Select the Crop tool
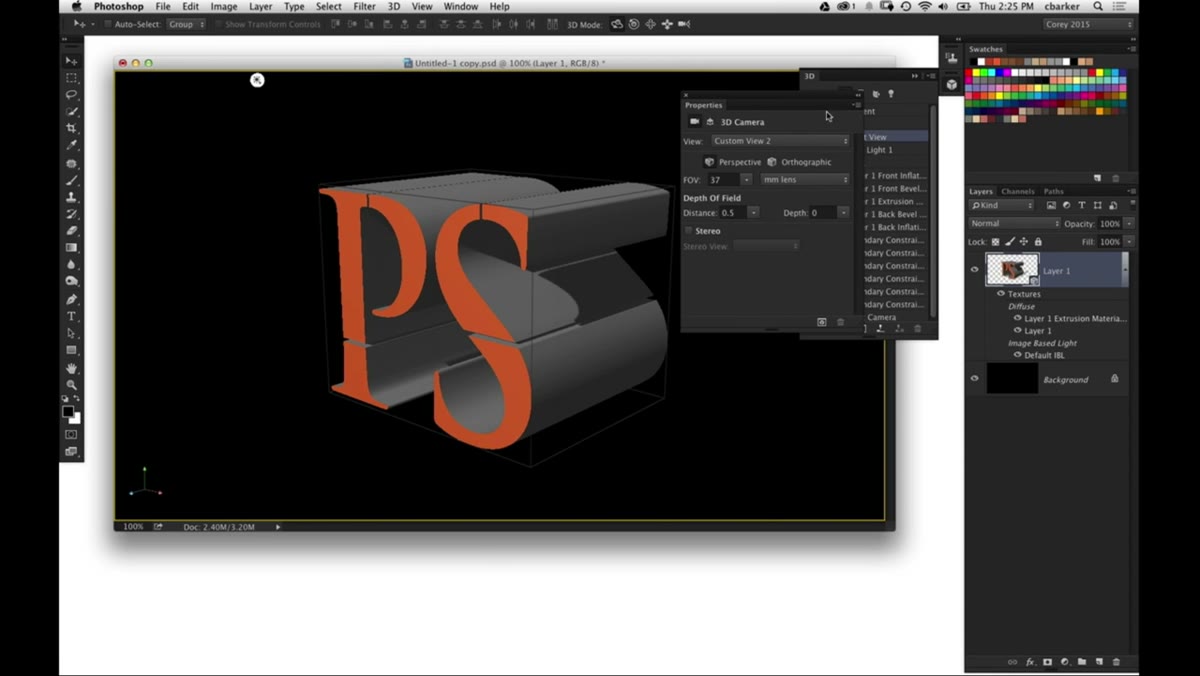Viewport: 1200px width, 676px height. click(71, 128)
